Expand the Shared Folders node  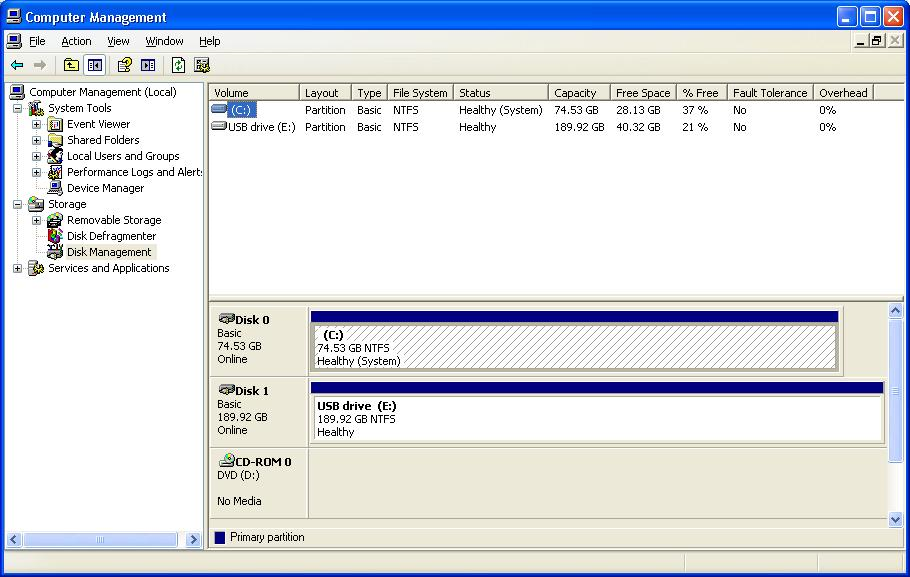pyautogui.click(x=37, y=140)
